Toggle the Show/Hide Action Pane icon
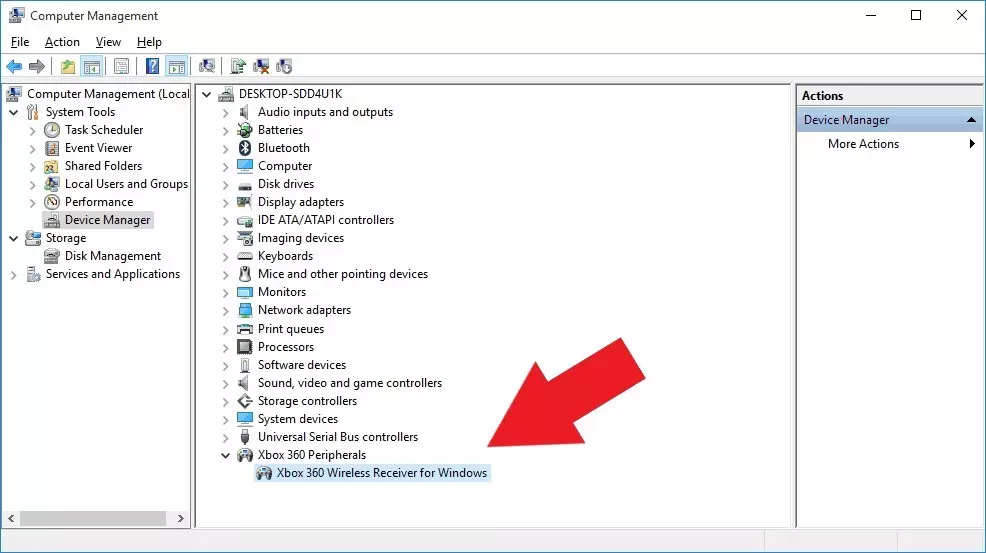The image size is (986, 553). [176, 67]
